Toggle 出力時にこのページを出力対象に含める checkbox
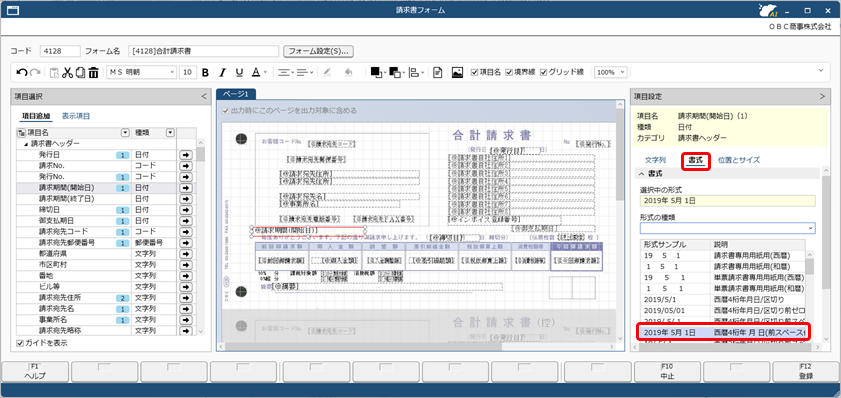 pyautogui.click(x=226, y=111)
